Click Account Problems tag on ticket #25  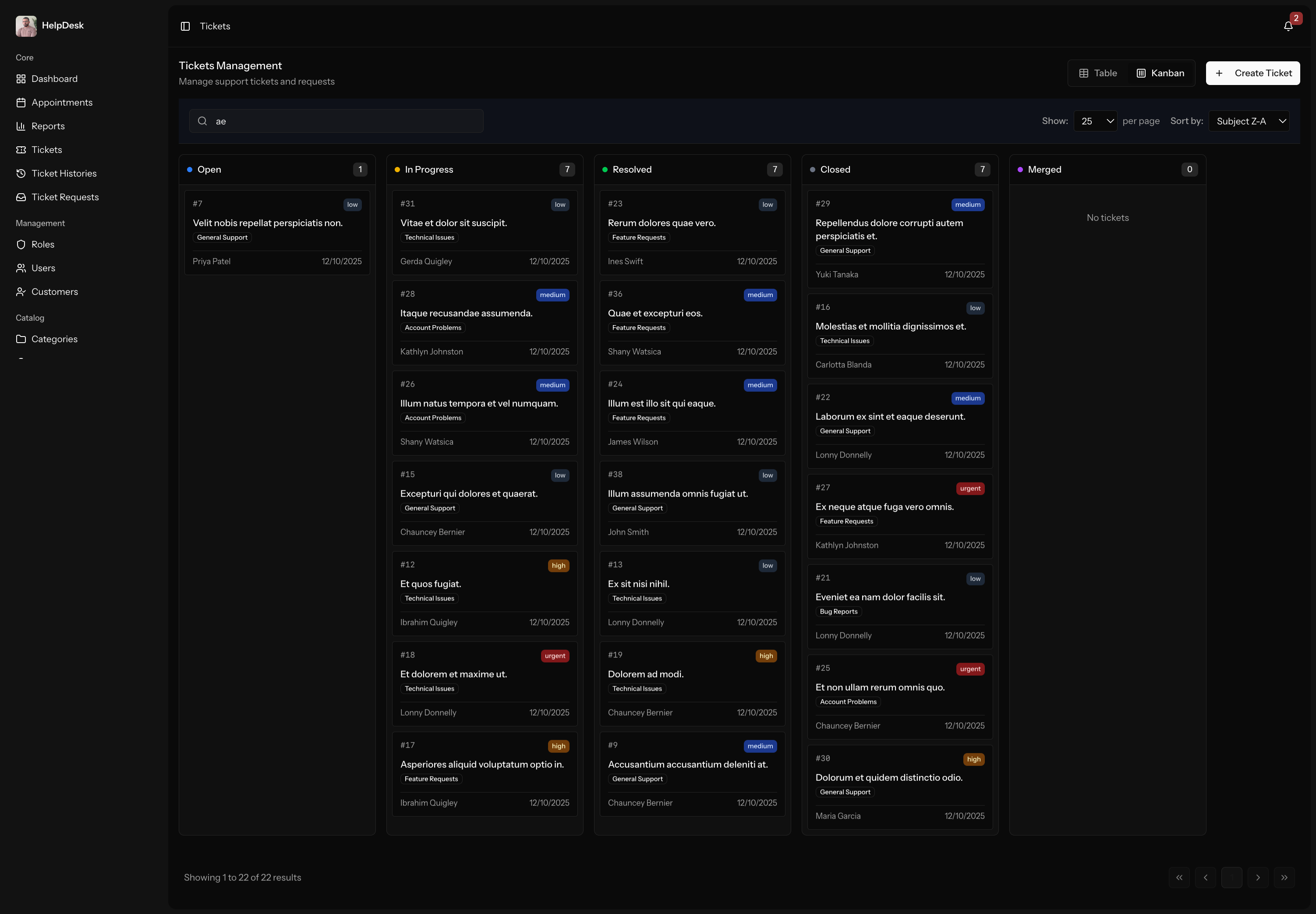click(848, 702)
